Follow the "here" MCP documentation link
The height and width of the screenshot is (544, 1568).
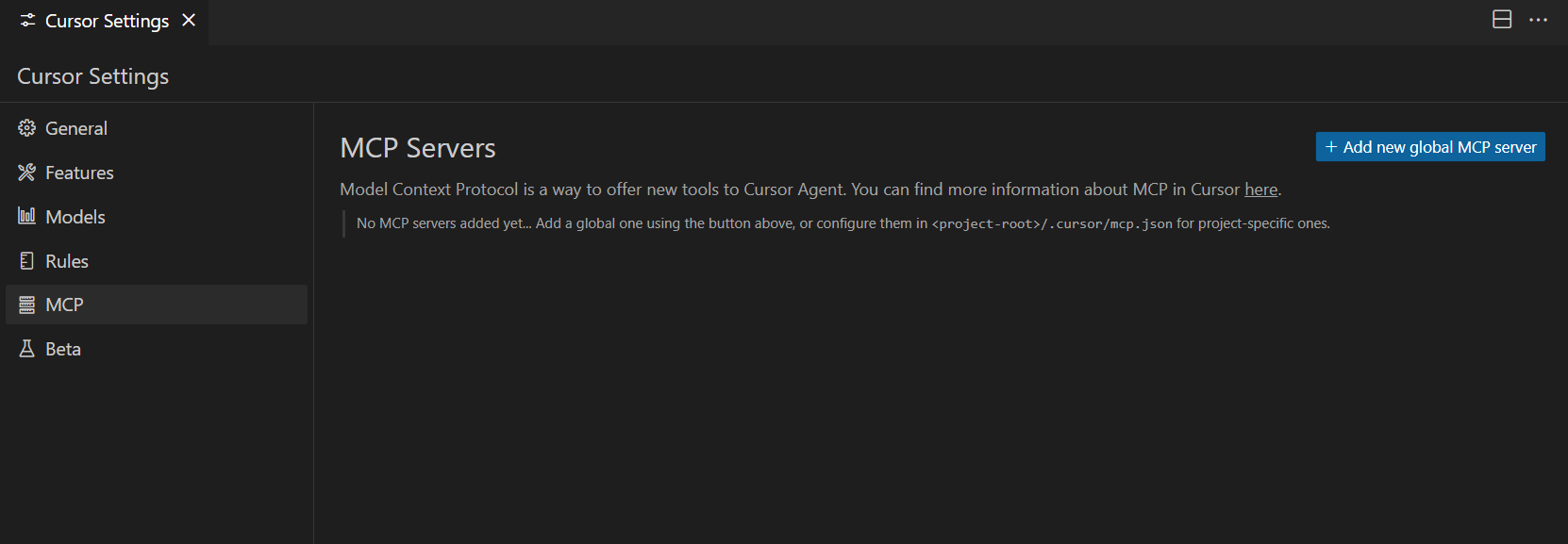click(1260, 190)
